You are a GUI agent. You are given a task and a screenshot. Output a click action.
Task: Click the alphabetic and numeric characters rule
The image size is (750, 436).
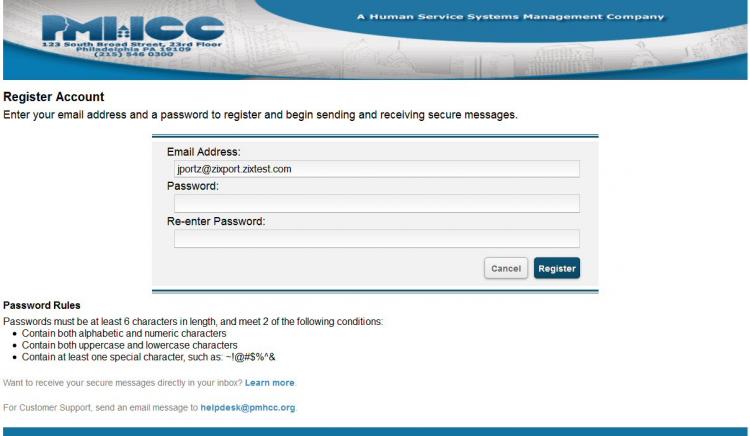[x=124, y=333]
